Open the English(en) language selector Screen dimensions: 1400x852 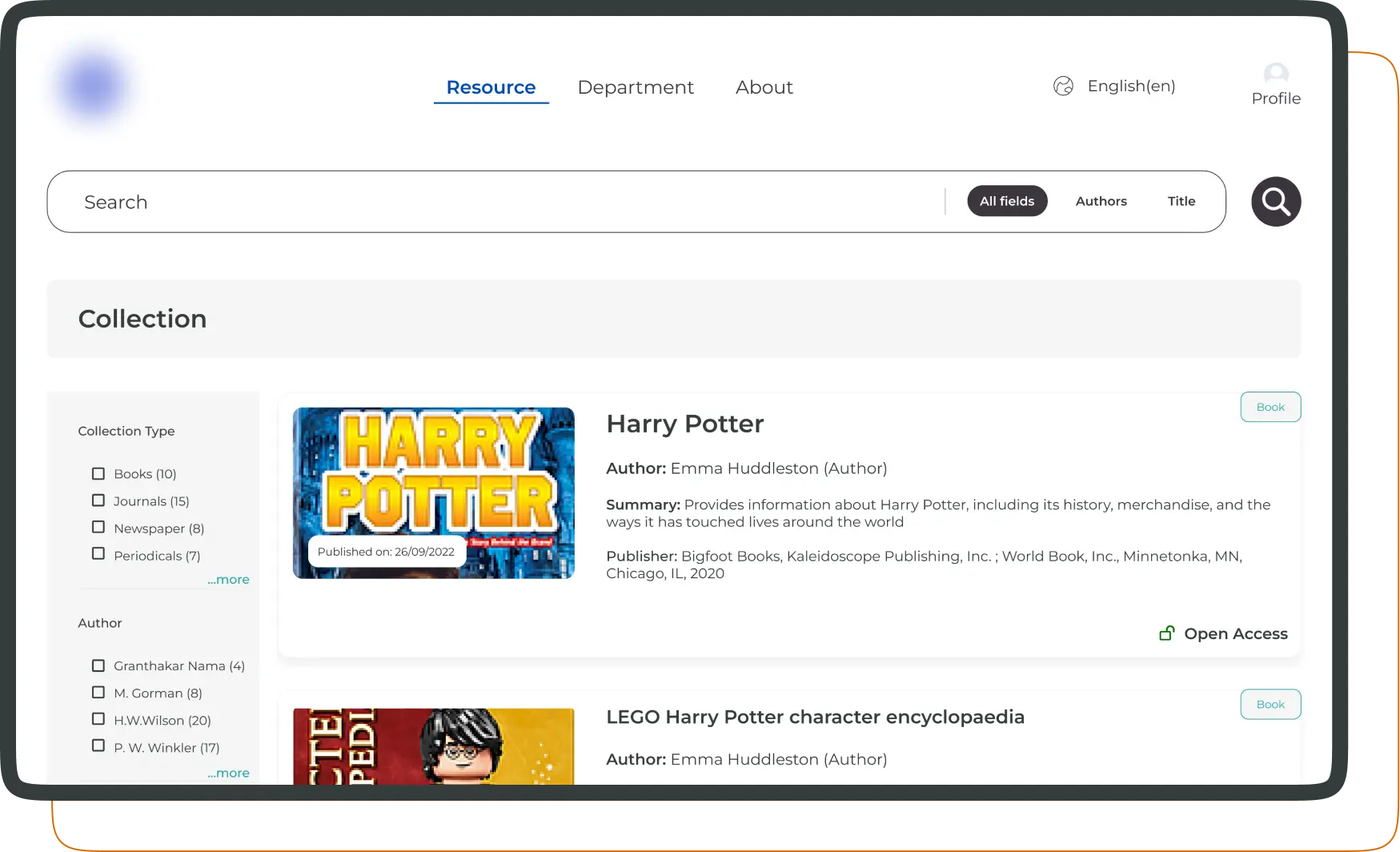click(x=1131, y=86)
